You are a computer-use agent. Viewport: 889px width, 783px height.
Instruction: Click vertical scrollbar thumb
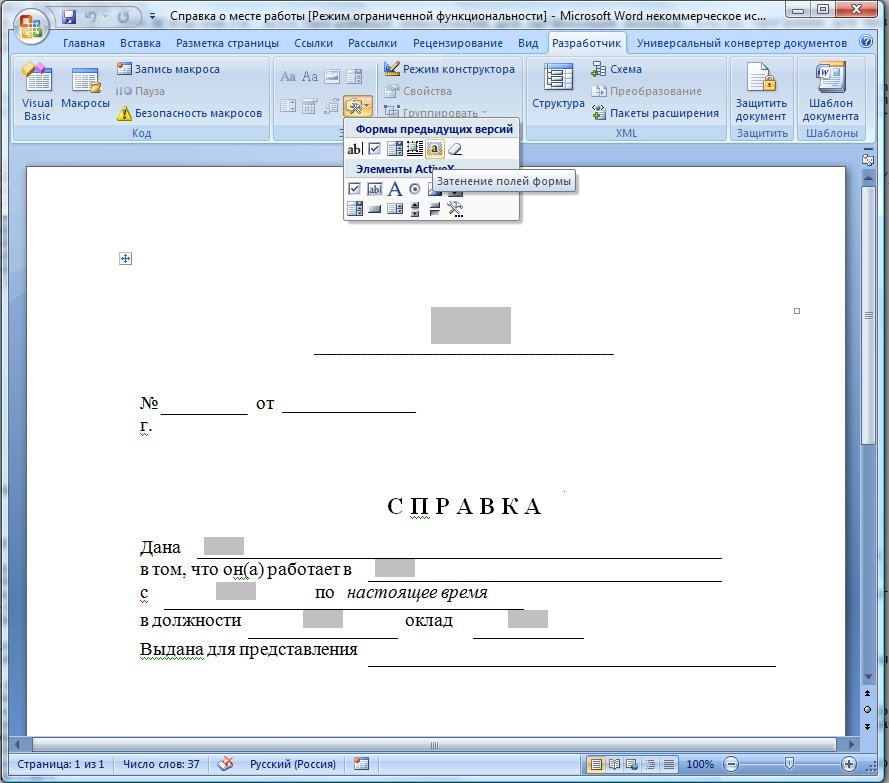[868, 315]
